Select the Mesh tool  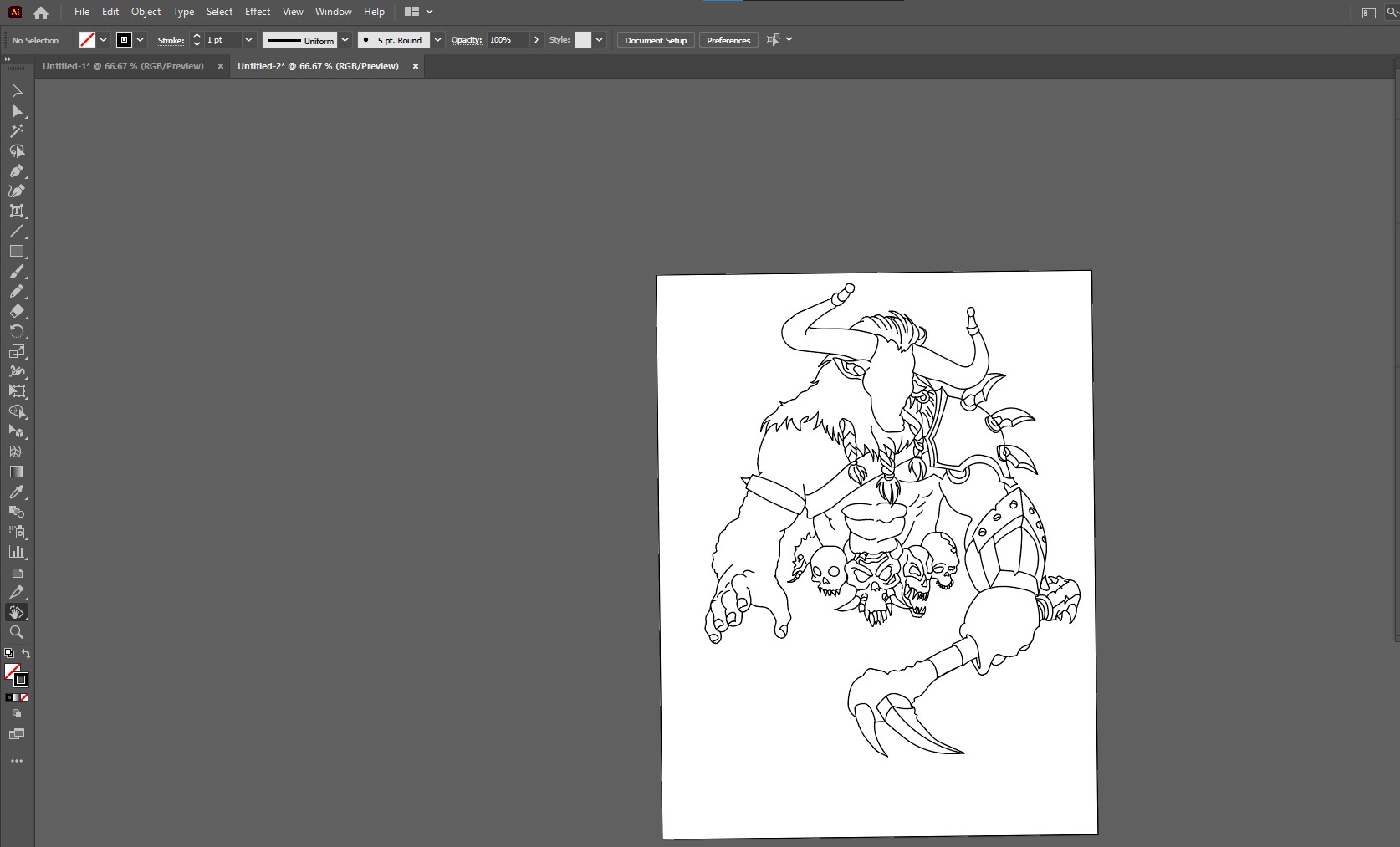pyautogui.click(x=16, y=452)
